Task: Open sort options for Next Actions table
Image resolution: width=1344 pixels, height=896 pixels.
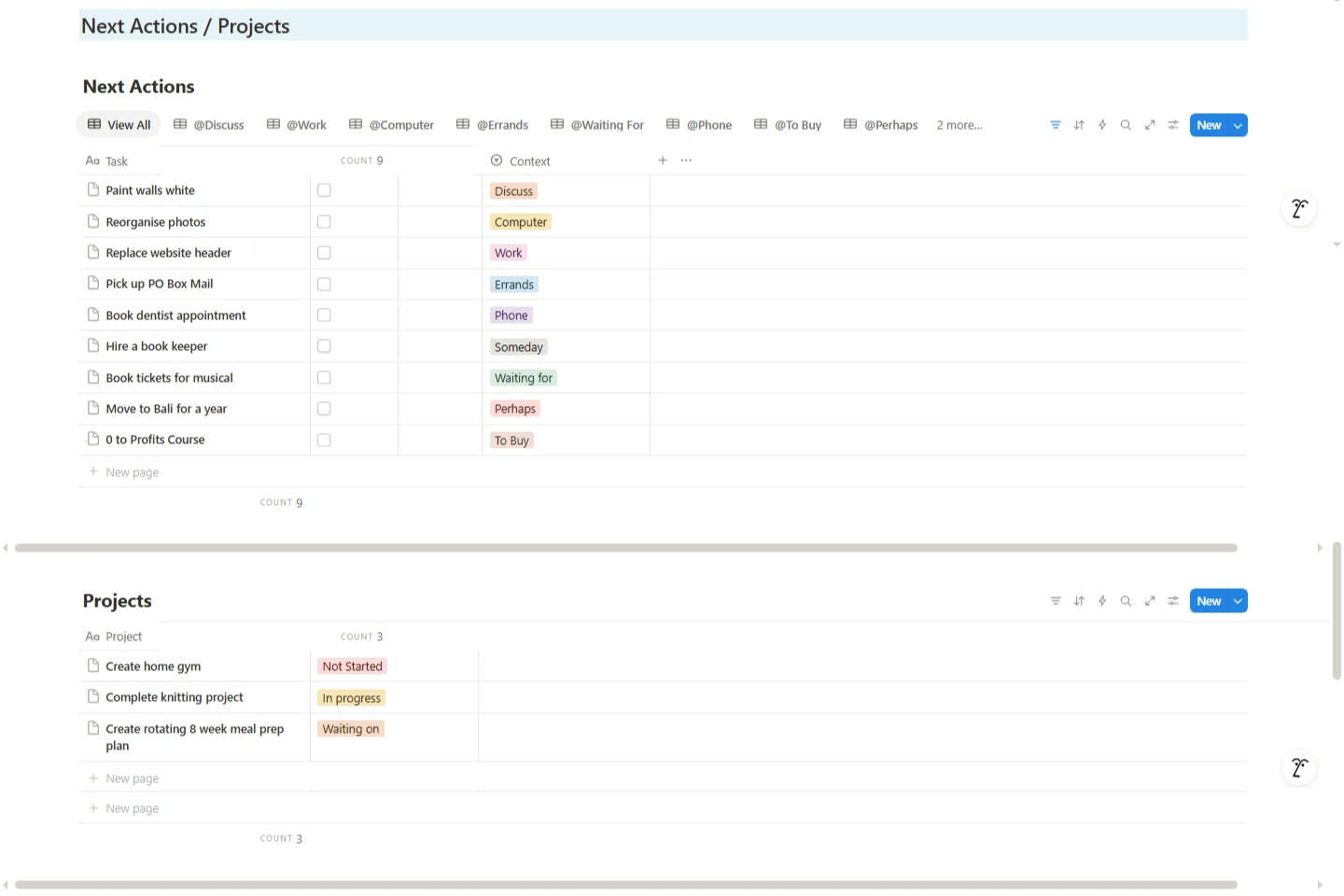Action: pos(1079,125)
